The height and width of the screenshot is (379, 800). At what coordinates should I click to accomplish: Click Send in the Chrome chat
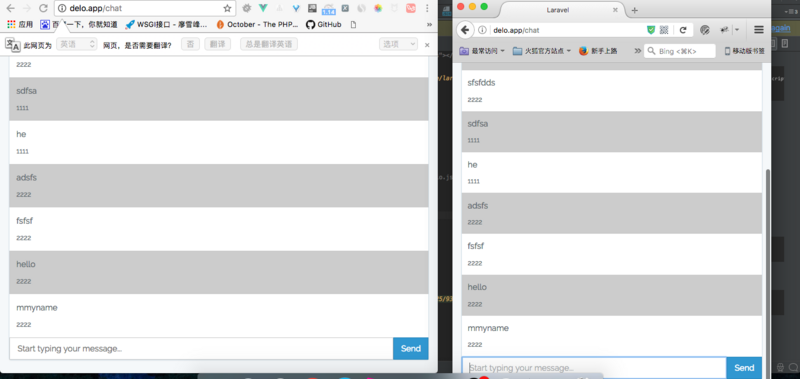pos(411,349)
